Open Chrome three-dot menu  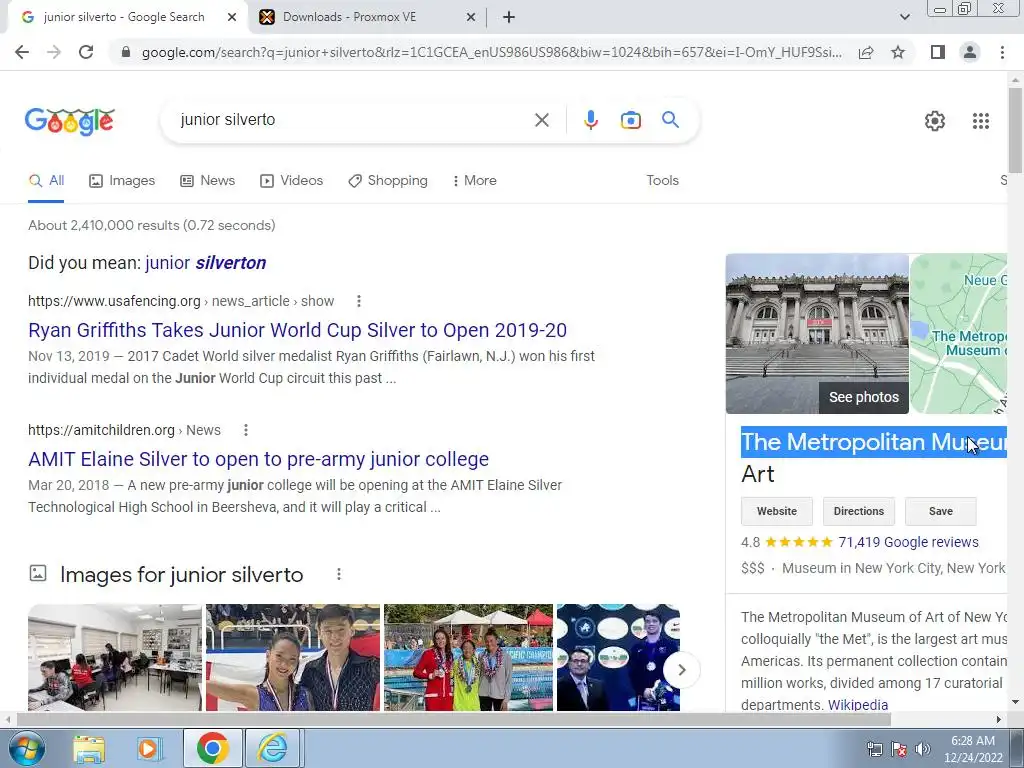point(1002,52)
